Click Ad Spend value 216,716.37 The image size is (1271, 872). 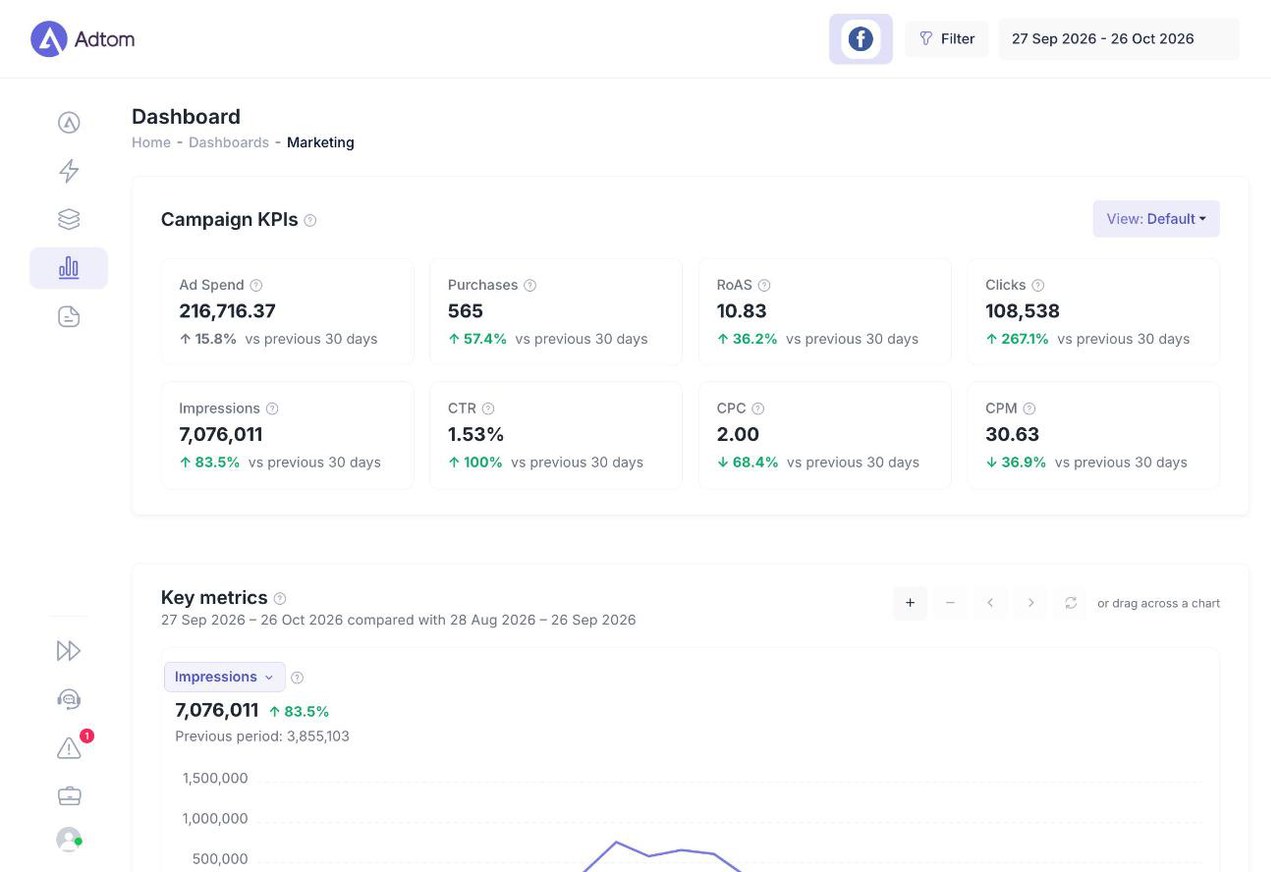227,311
